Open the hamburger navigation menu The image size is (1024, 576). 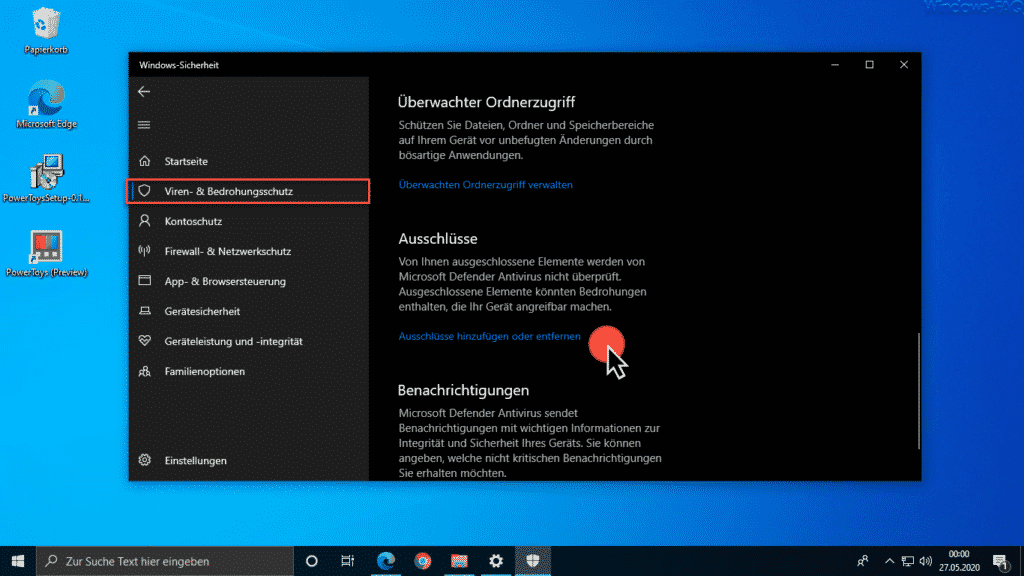pos(144,125)
